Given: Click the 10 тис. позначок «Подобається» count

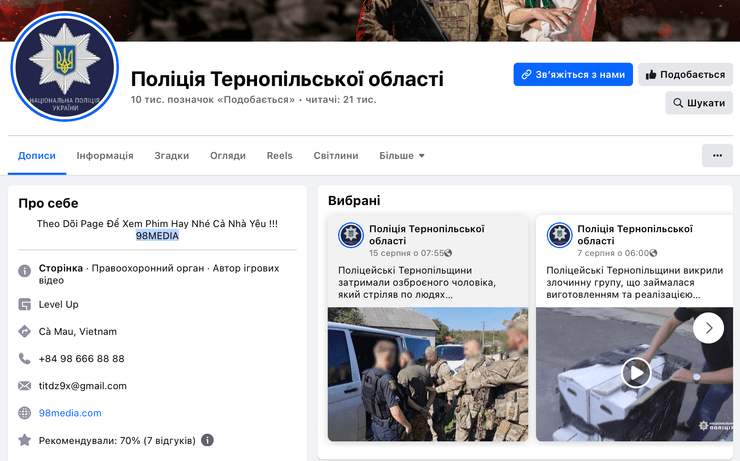Looking at the screenshot, I should tap(213, 100).
